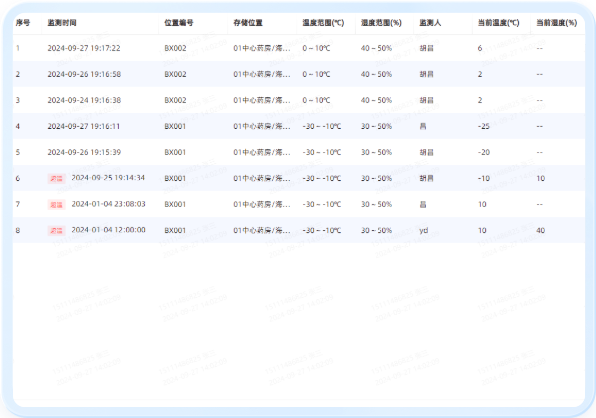Click the 温度范围(℃) column header
The image size is (596, 418).
[x=323, y=23]
